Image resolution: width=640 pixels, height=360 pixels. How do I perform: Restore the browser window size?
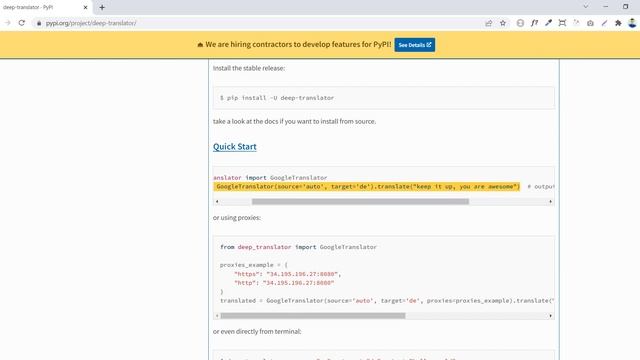625,7
